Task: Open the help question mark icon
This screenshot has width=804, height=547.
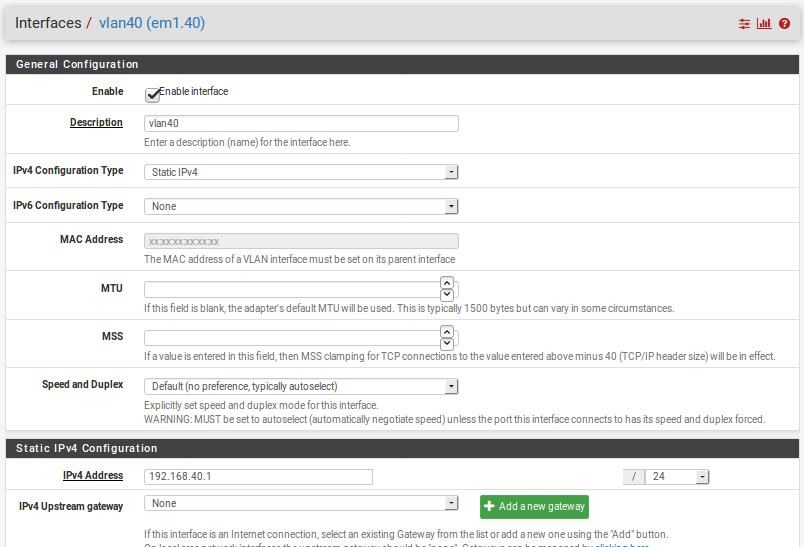Action: click(784, 24)
